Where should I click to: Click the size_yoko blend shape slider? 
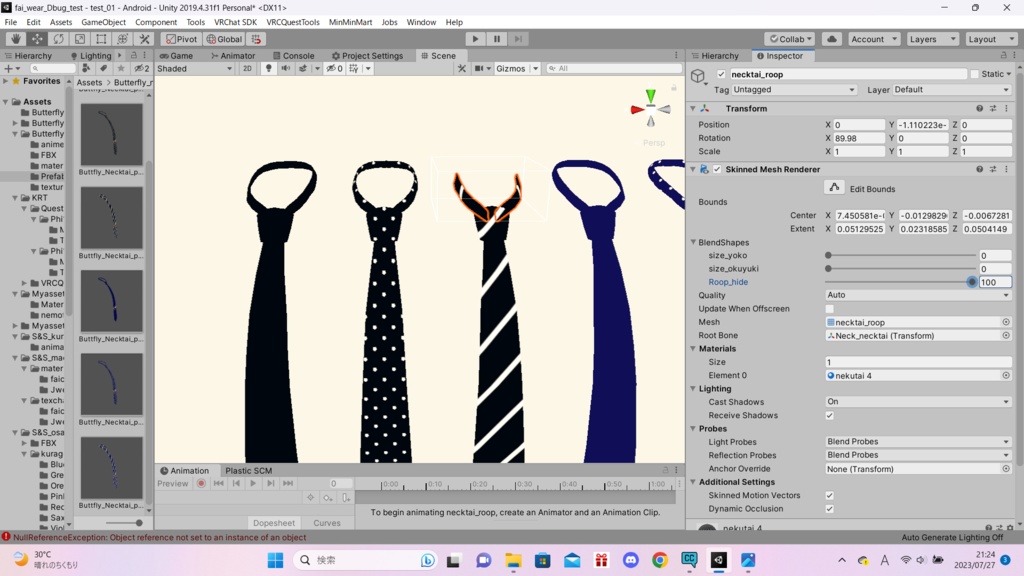pos(900,256)
